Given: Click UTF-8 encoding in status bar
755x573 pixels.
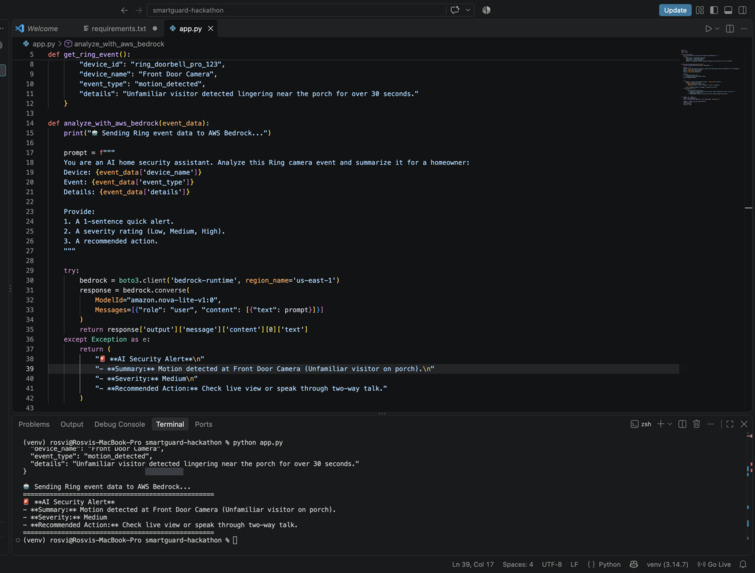Looking at the screenshot, I should 551,564.
